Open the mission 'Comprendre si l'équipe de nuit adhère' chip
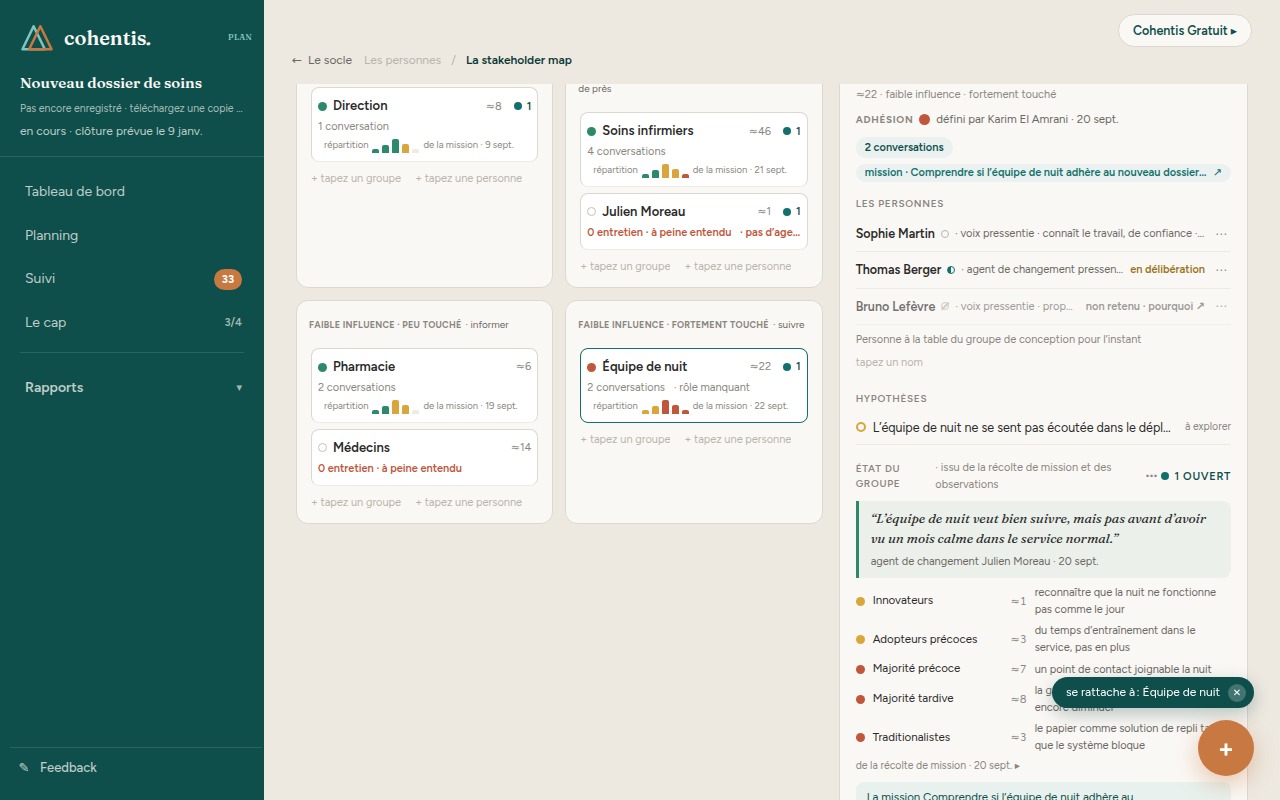Image resolution: width=1280 pixels, height=800 pixels. click(x=1043, y=172)
